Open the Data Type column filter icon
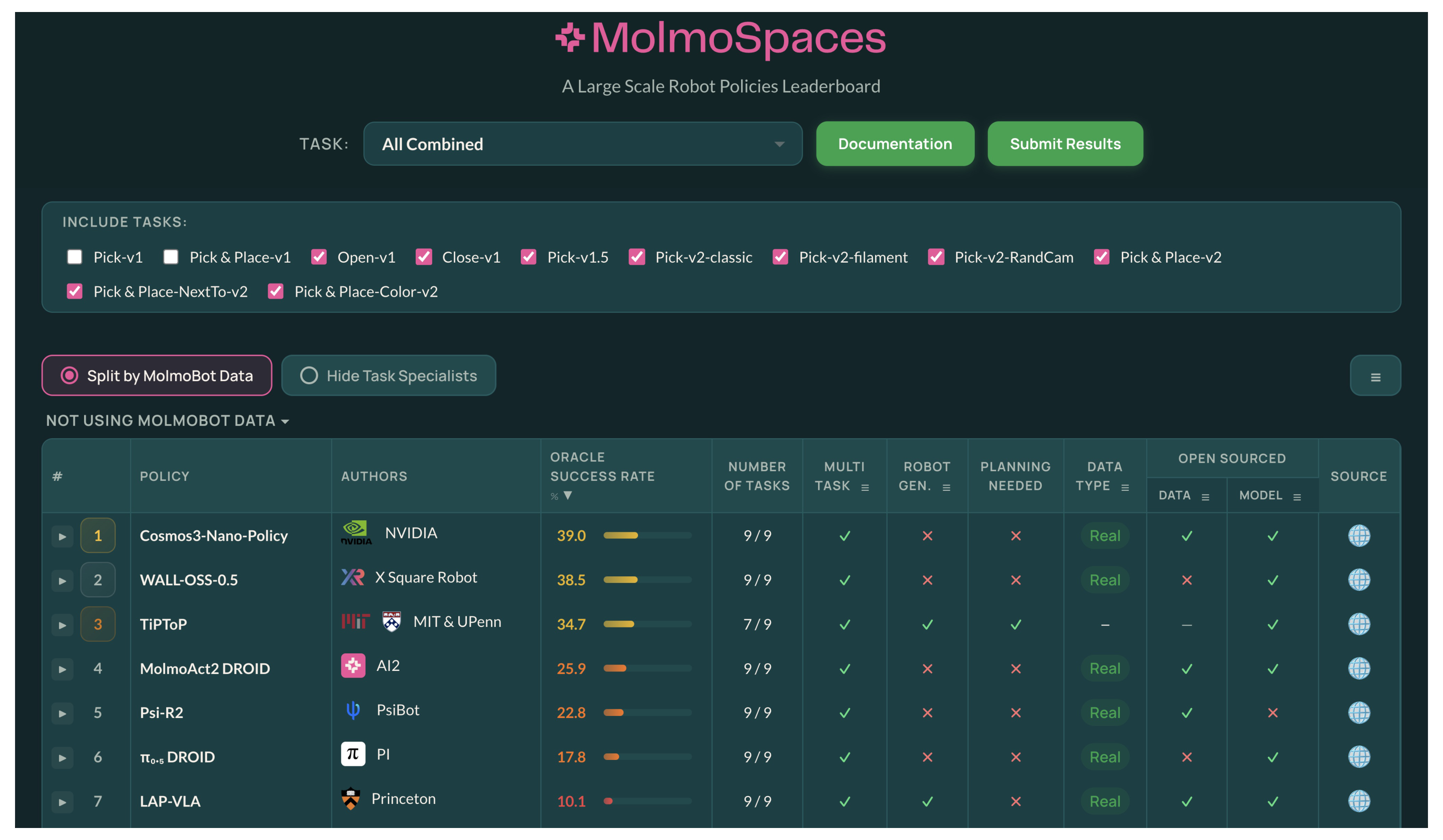The height and width of the screenshot is (840, 1443). (x=1125, y=487)
